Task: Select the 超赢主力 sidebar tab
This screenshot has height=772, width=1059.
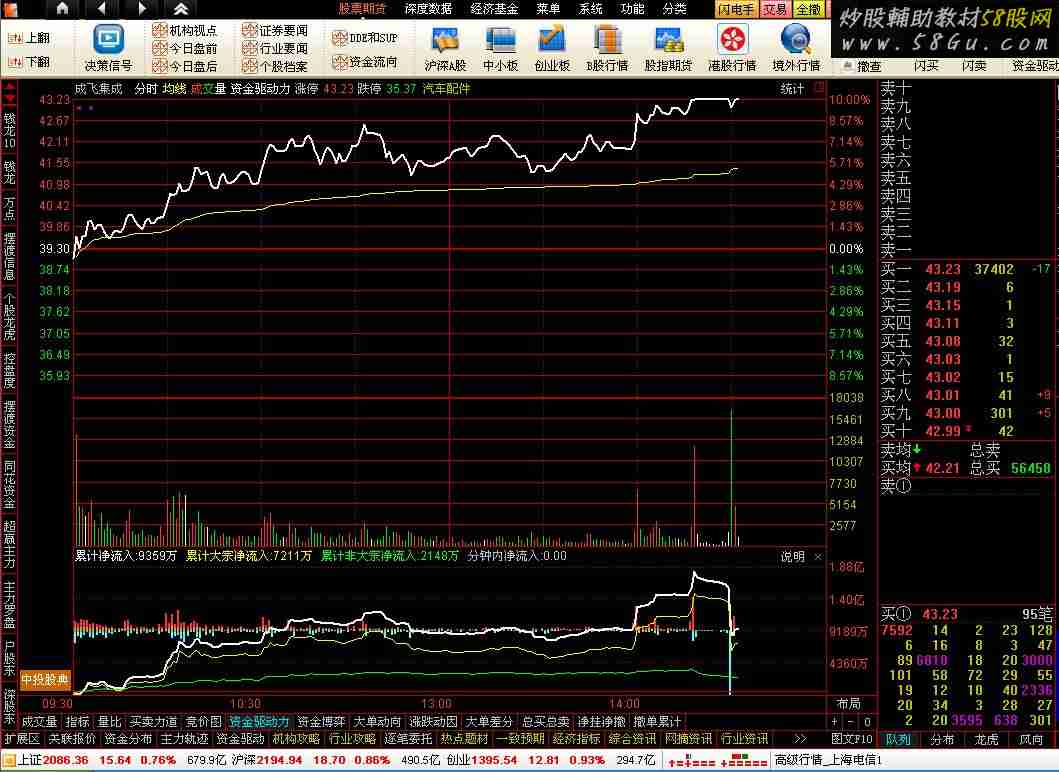Action: point(9,544)
